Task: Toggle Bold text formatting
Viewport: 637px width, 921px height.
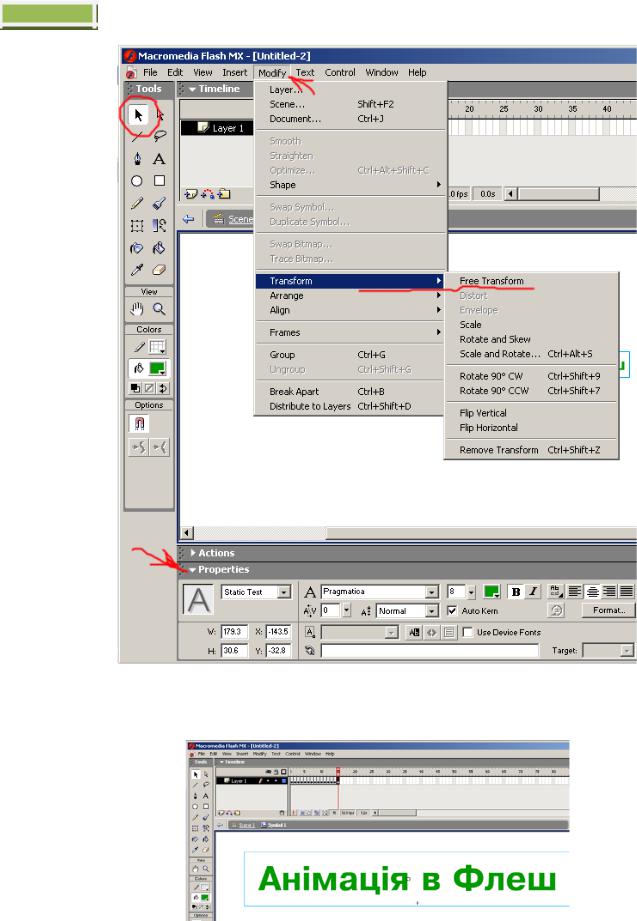Action: point(516,591)
